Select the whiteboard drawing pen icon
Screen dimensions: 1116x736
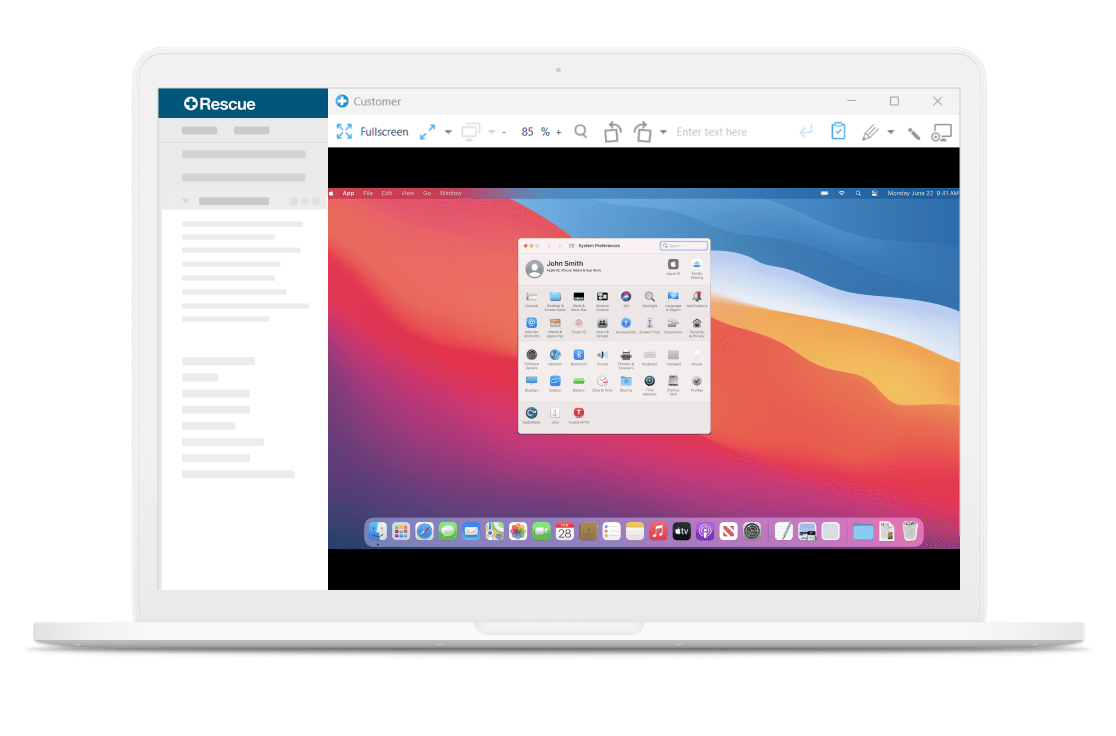click(x=869, y=131)
